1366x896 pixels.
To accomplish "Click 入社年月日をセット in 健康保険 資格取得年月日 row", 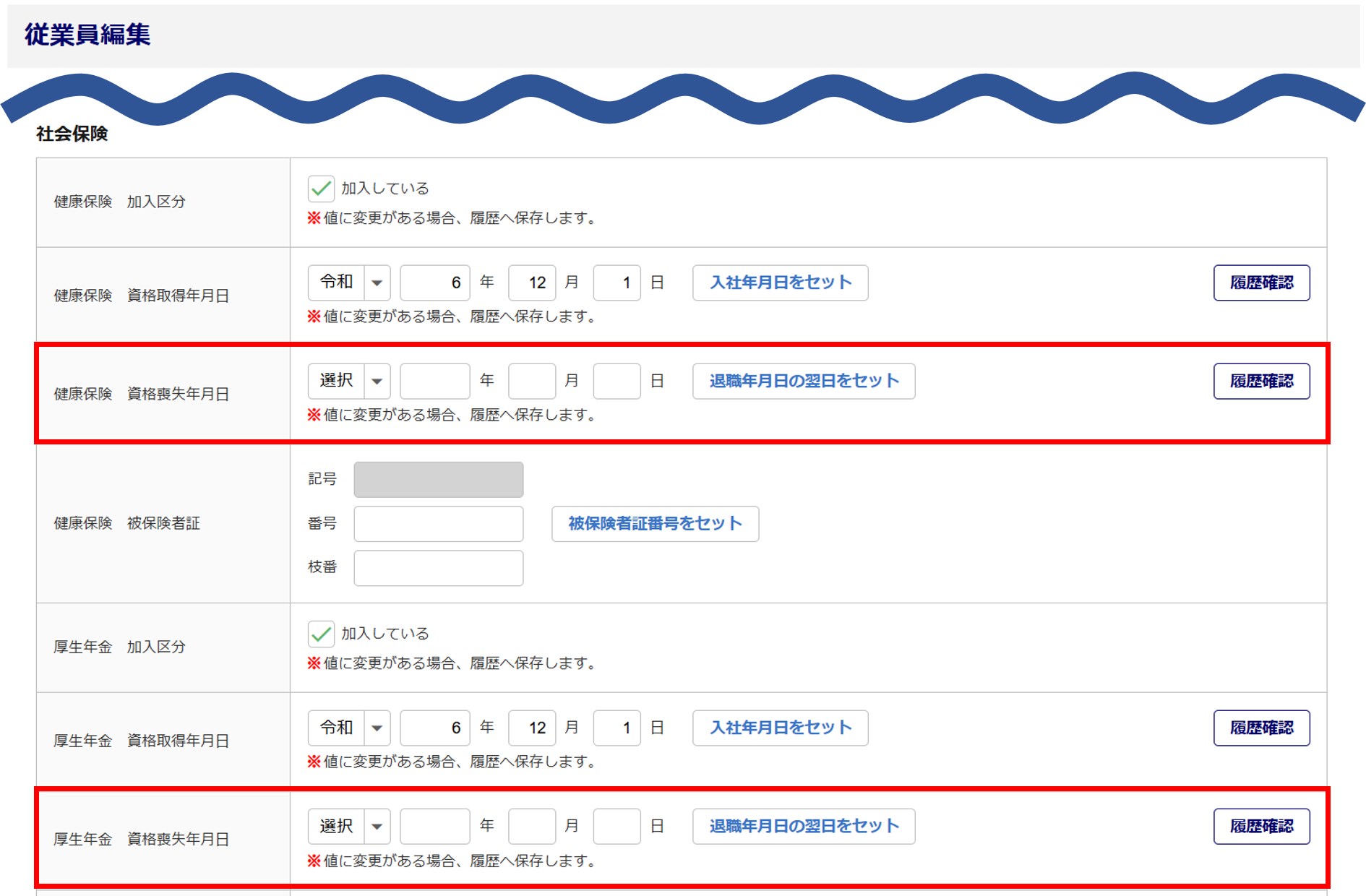I will click(781, 283).
